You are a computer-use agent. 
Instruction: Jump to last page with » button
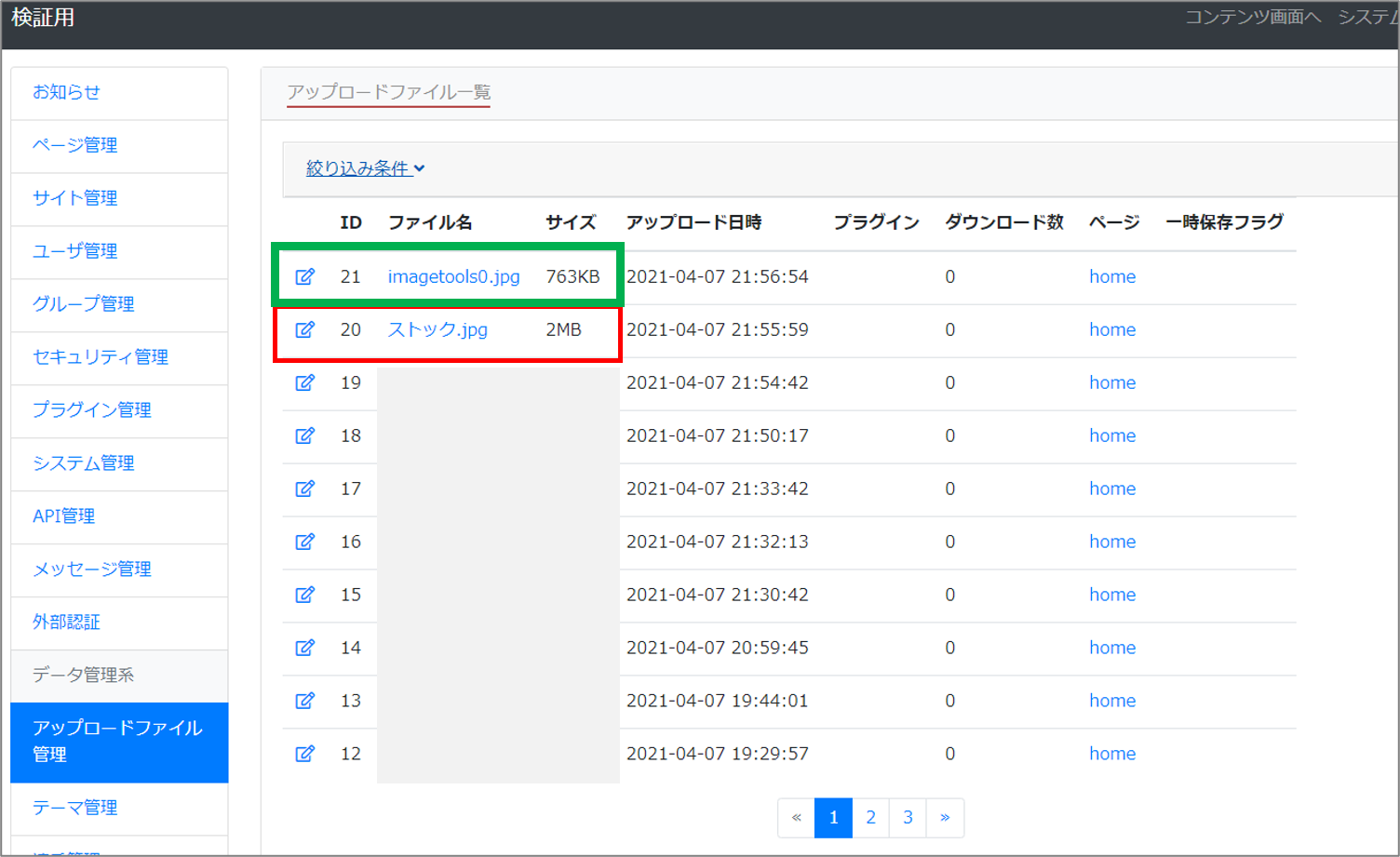point(945,818)
